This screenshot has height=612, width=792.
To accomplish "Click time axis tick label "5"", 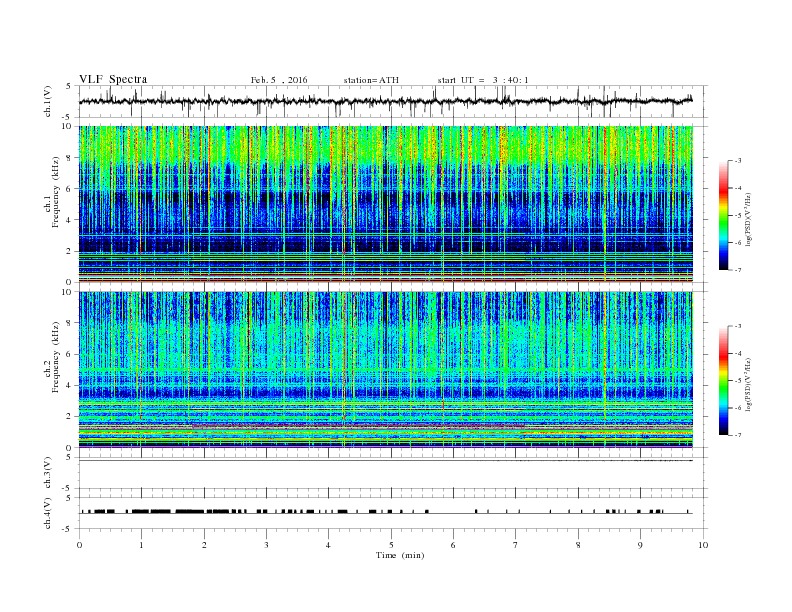I will (x=391, y=545).
